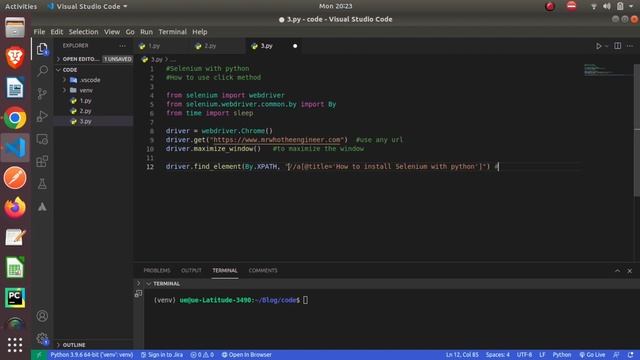Open LibreOffice Writer from the dock
Viewport: 640px width, 360px height.
[15, 88]
